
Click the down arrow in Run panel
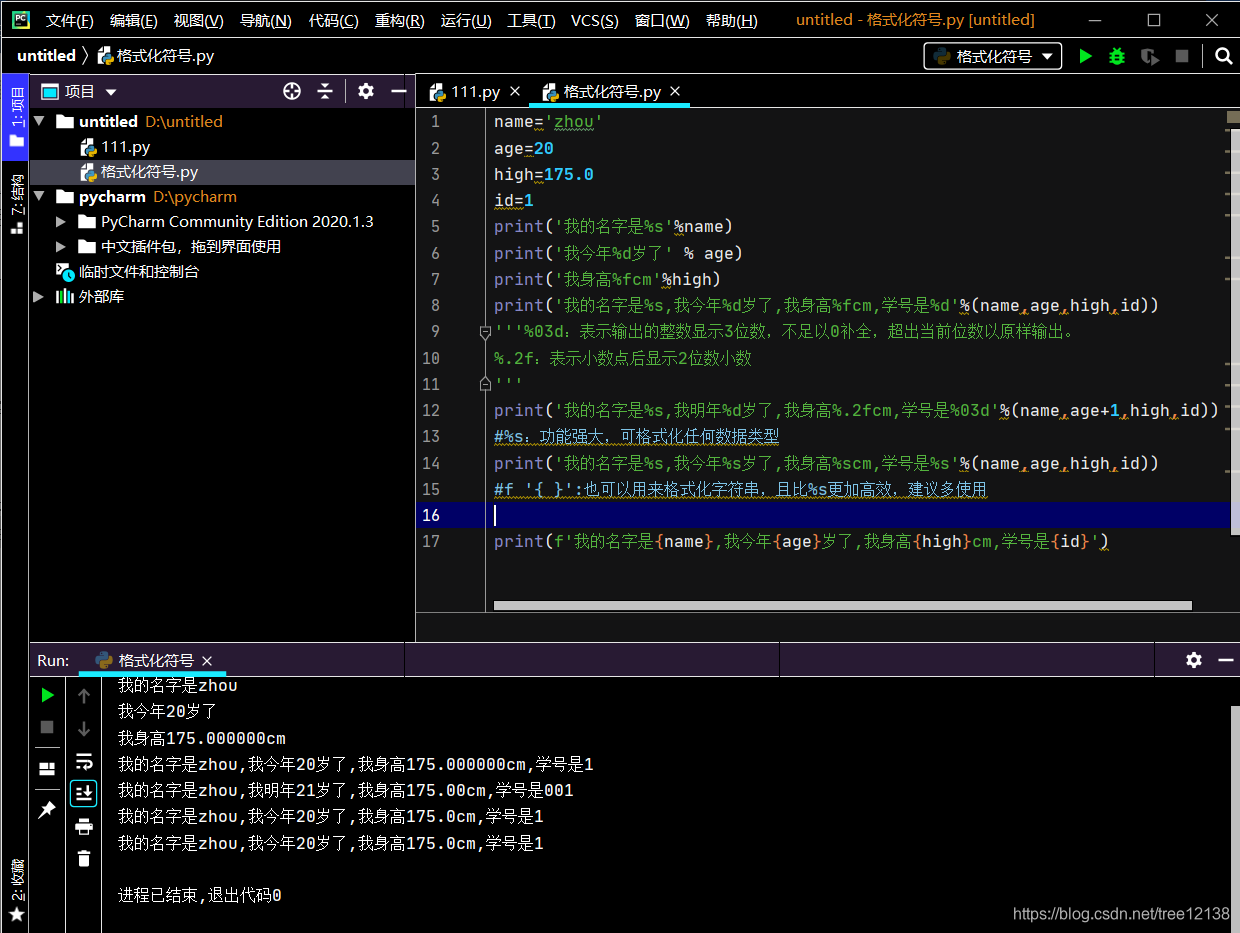point(84,729)
